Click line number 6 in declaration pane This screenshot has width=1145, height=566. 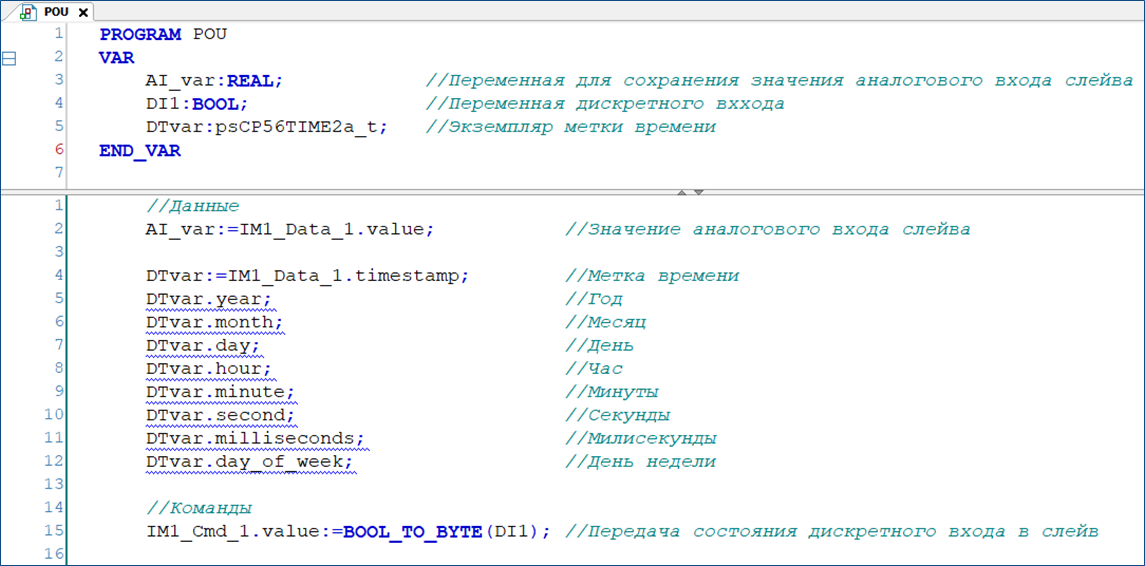coord(59,149)
